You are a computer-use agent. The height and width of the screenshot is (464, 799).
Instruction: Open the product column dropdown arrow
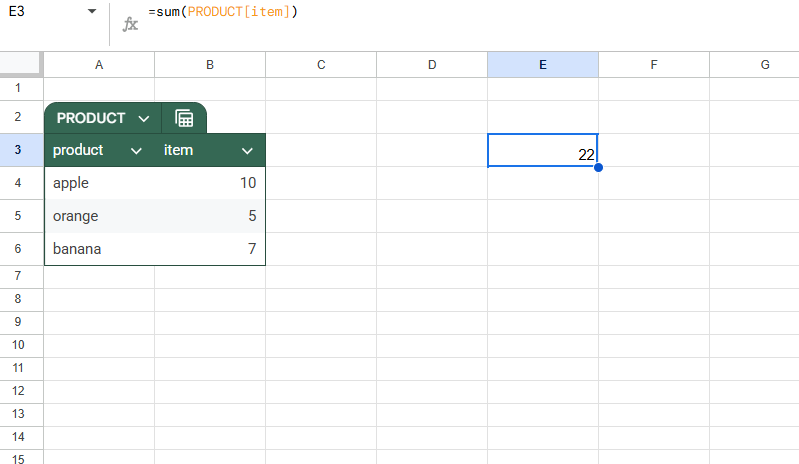[136, 151]
